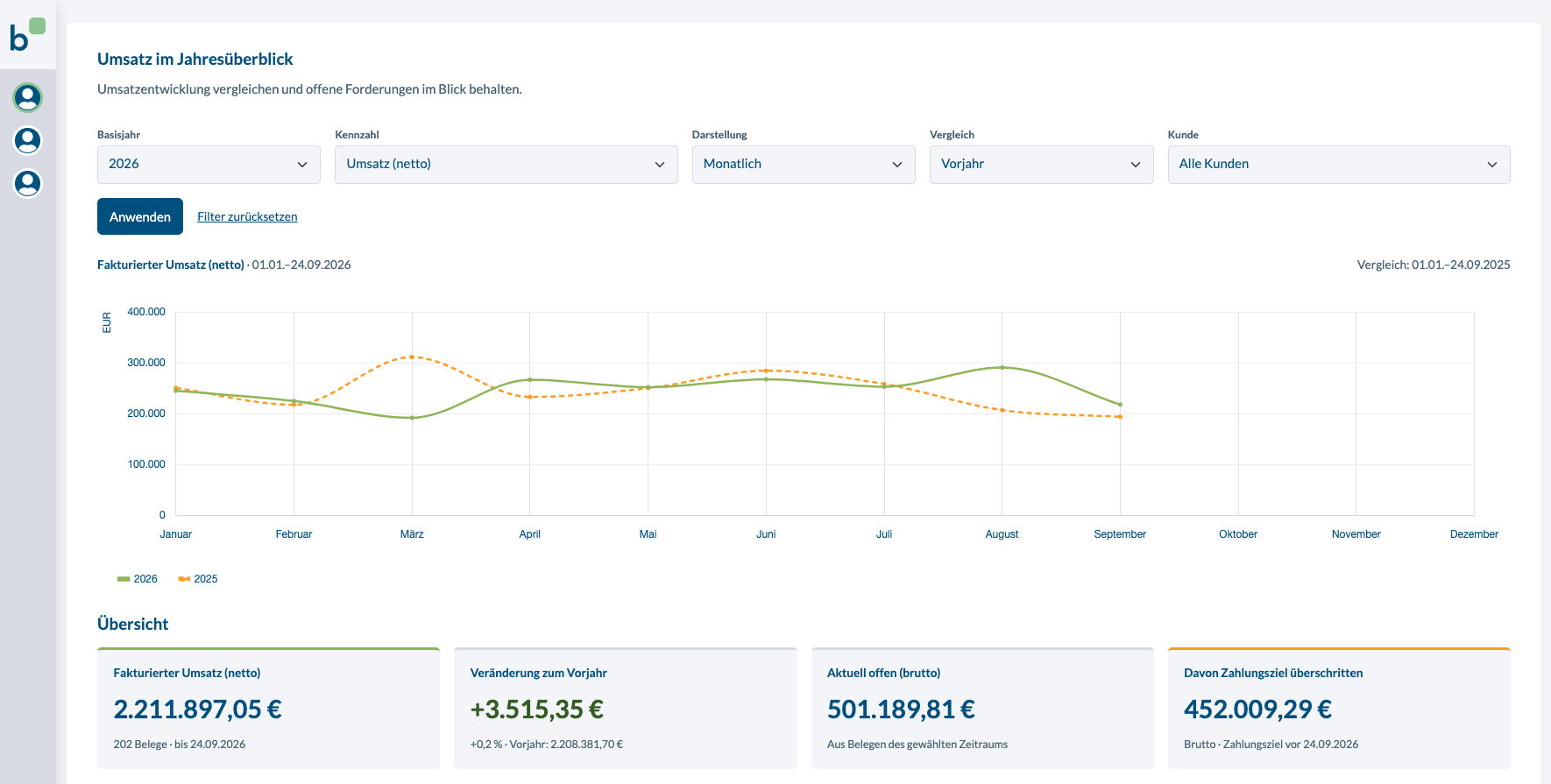Click 'Brutto · Zahlungsziel vor 24.09.2026' text
1551x784 pixels.
(1271, 745)
